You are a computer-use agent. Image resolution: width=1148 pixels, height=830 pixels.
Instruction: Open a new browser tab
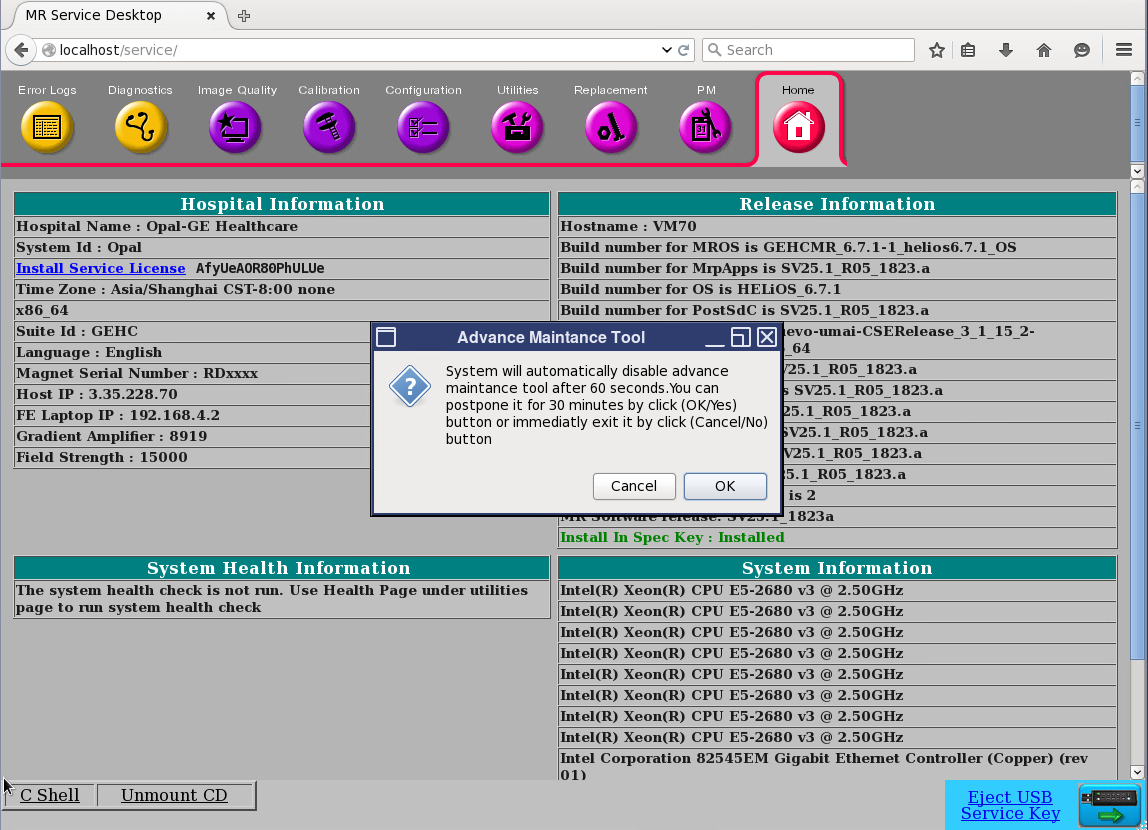pyautogui.click(x=244, y=15)
